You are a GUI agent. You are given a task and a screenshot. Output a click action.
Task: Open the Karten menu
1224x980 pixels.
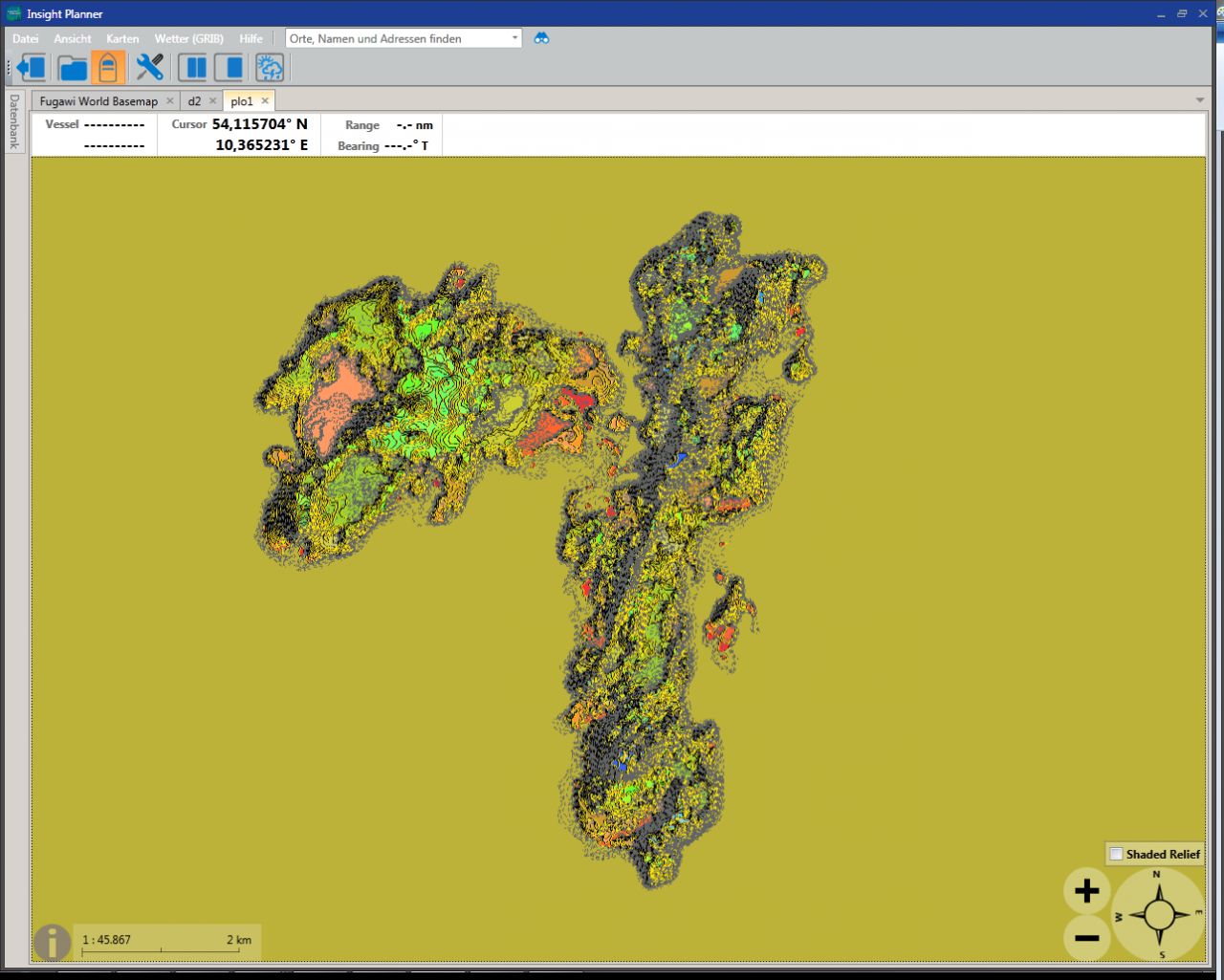click(122, 39)
